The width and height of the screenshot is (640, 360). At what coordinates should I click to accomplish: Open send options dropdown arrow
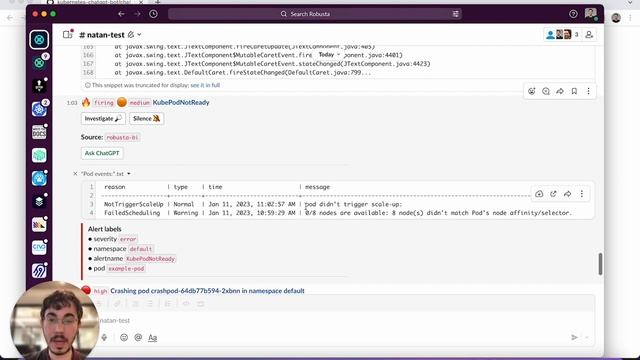pos(587,338)
